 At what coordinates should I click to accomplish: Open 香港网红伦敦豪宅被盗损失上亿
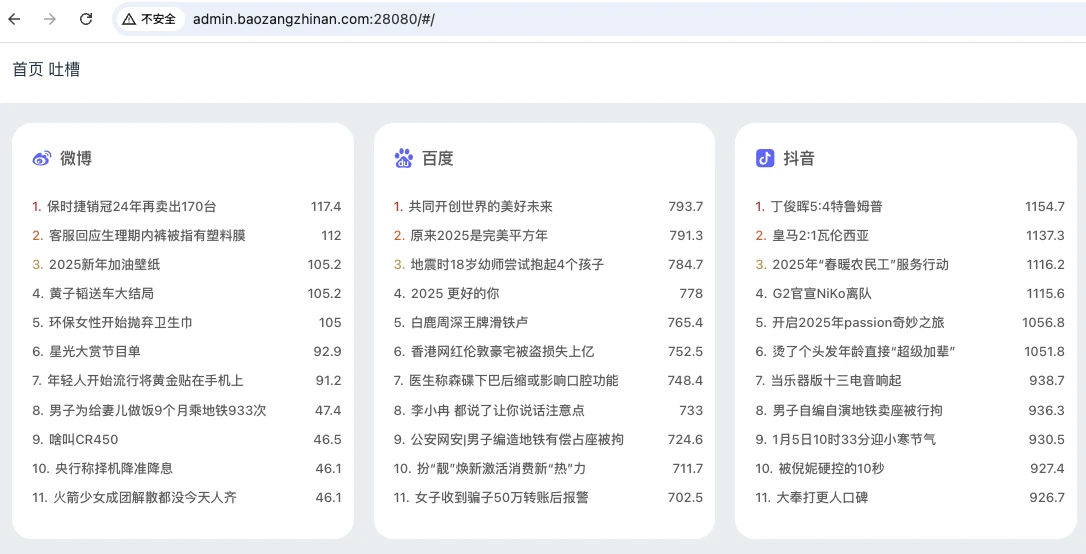click(x=502, y=352)
